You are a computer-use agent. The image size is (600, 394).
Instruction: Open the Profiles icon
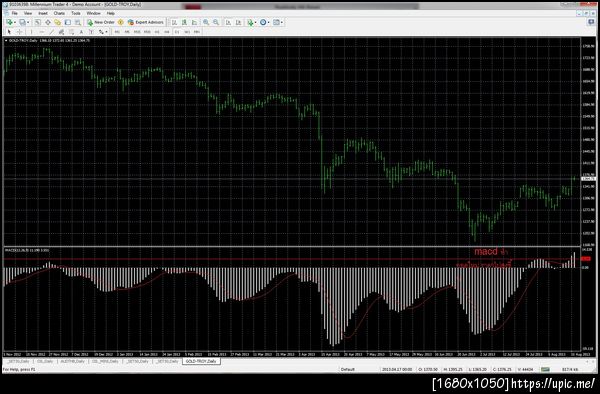[x=22, y=23]
